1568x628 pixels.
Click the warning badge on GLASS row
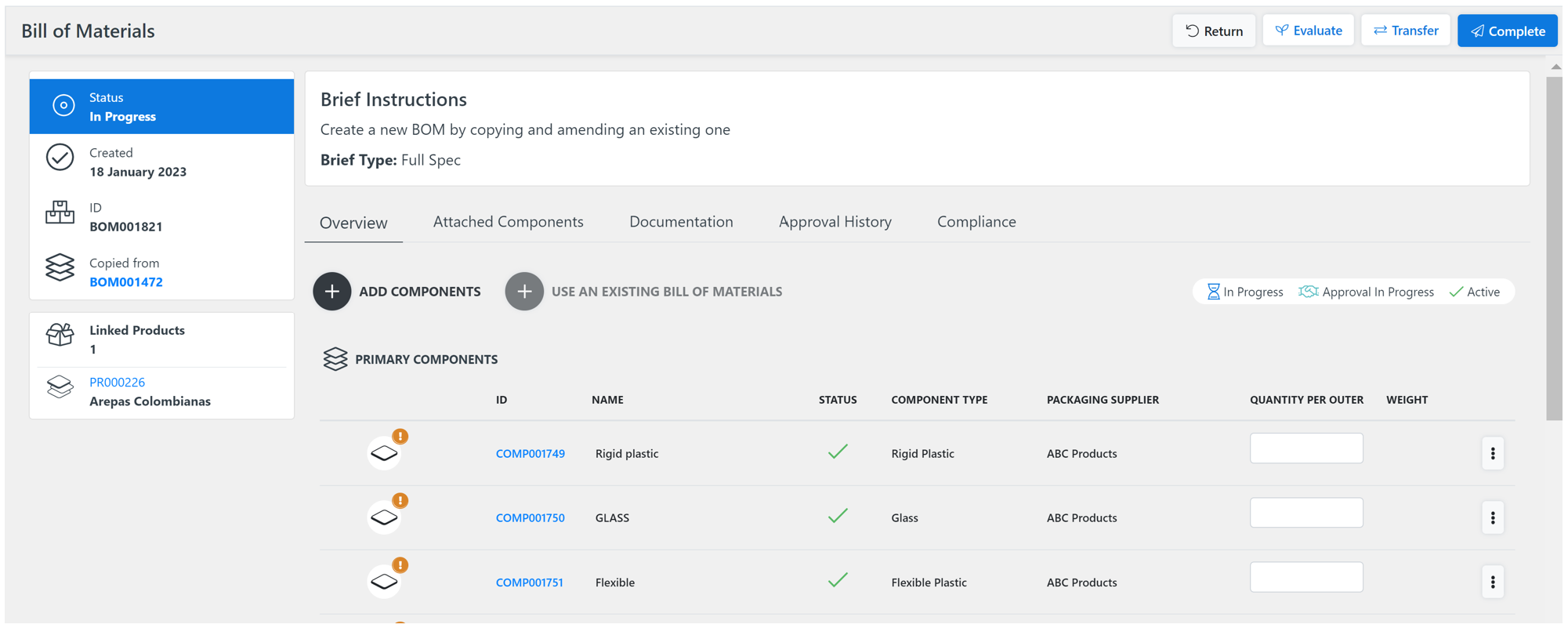pos(400,501)
